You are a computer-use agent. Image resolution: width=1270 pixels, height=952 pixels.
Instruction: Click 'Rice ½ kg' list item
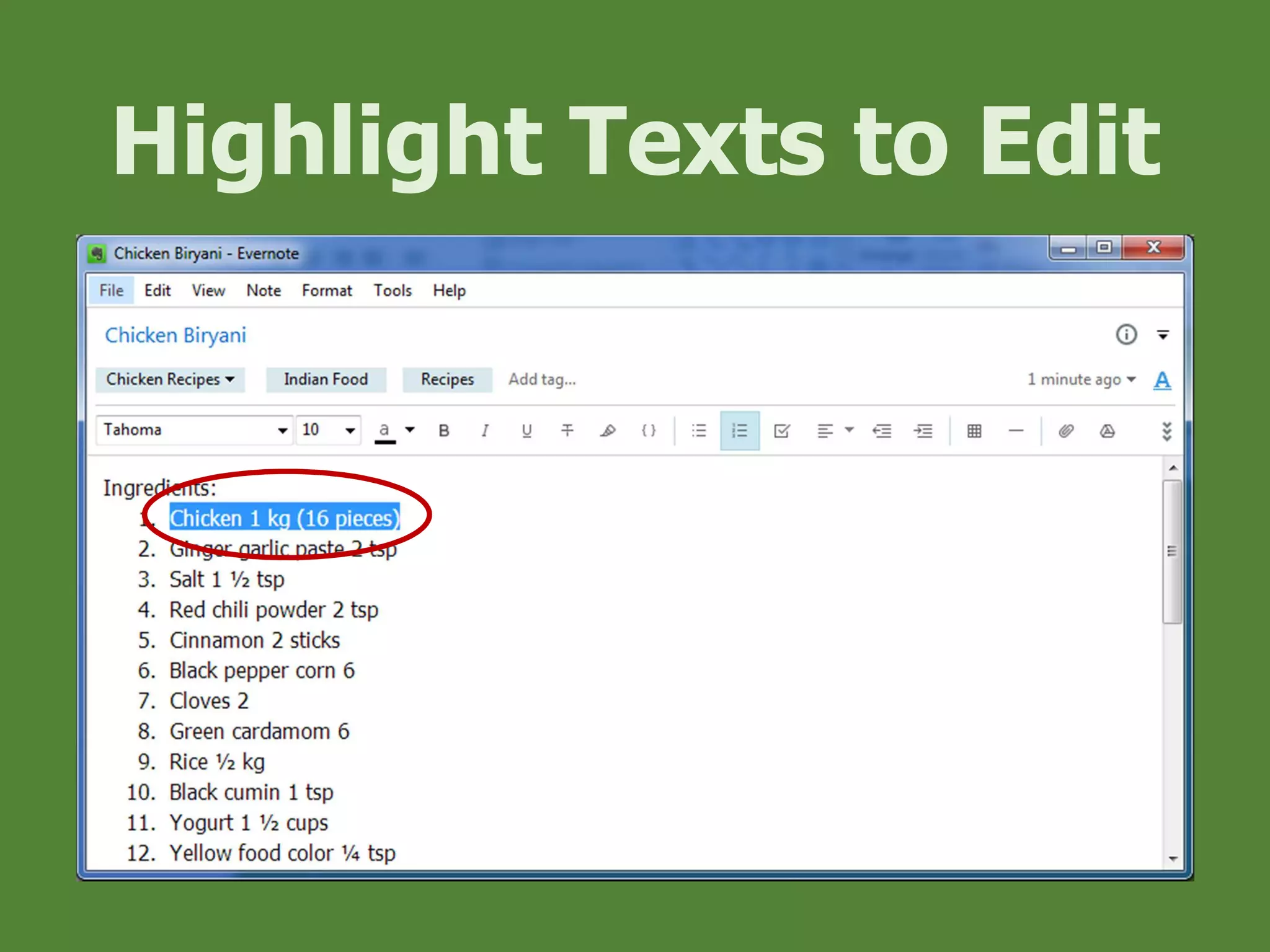coord(217,762)
